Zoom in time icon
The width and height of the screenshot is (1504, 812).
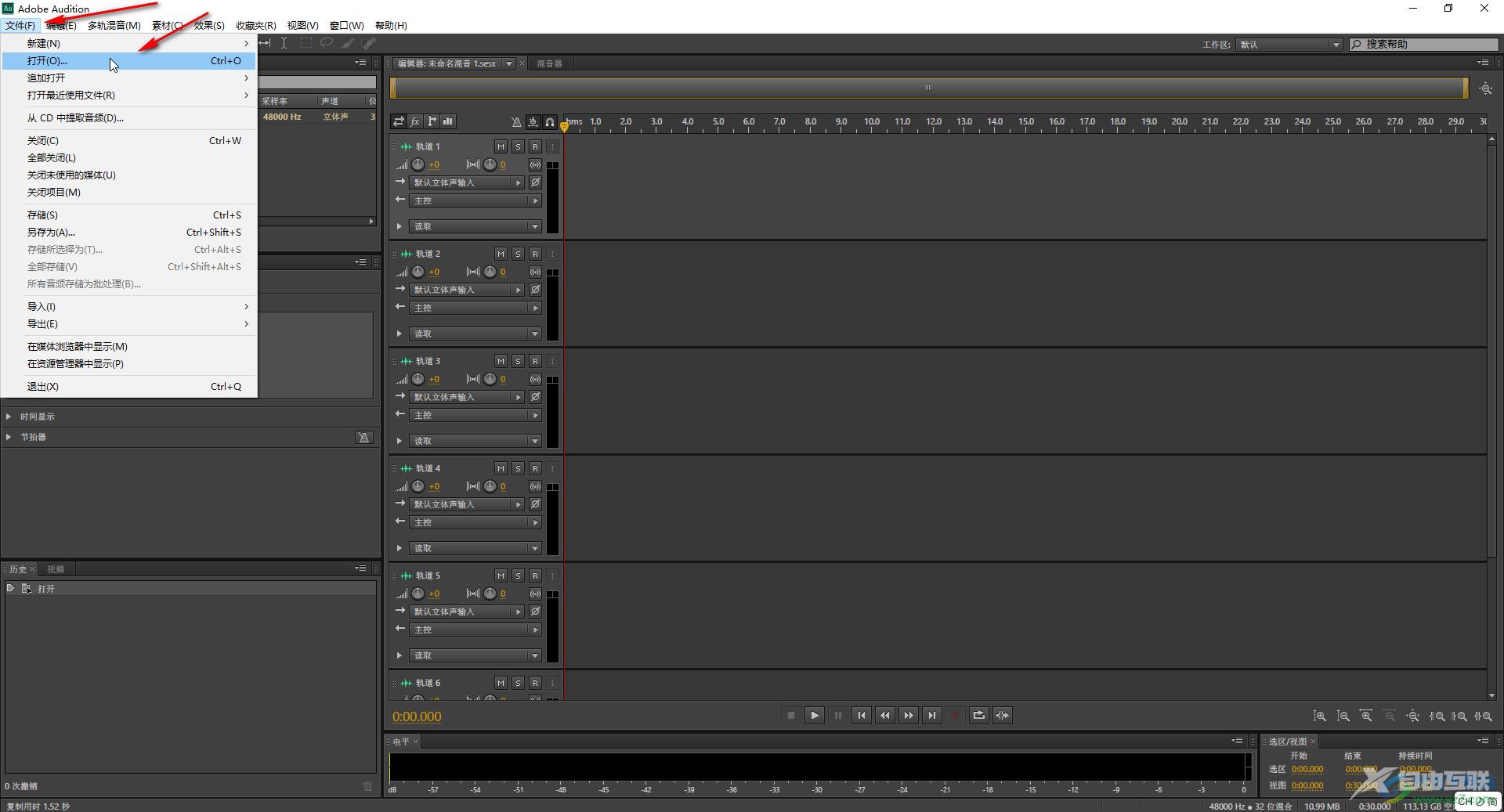(x=1366, y=716)
